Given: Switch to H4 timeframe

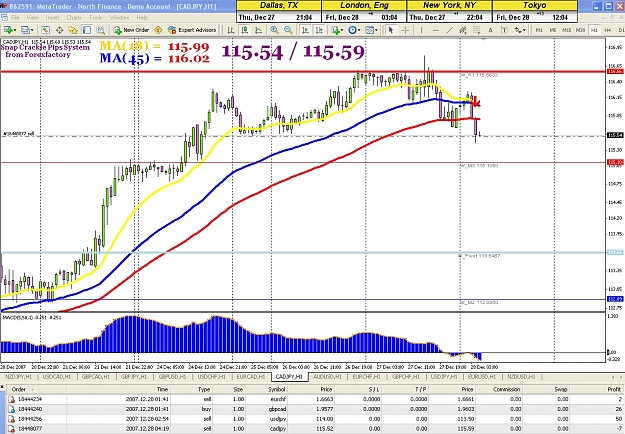Looking at the screenshot, I should [x=608, y=30].
